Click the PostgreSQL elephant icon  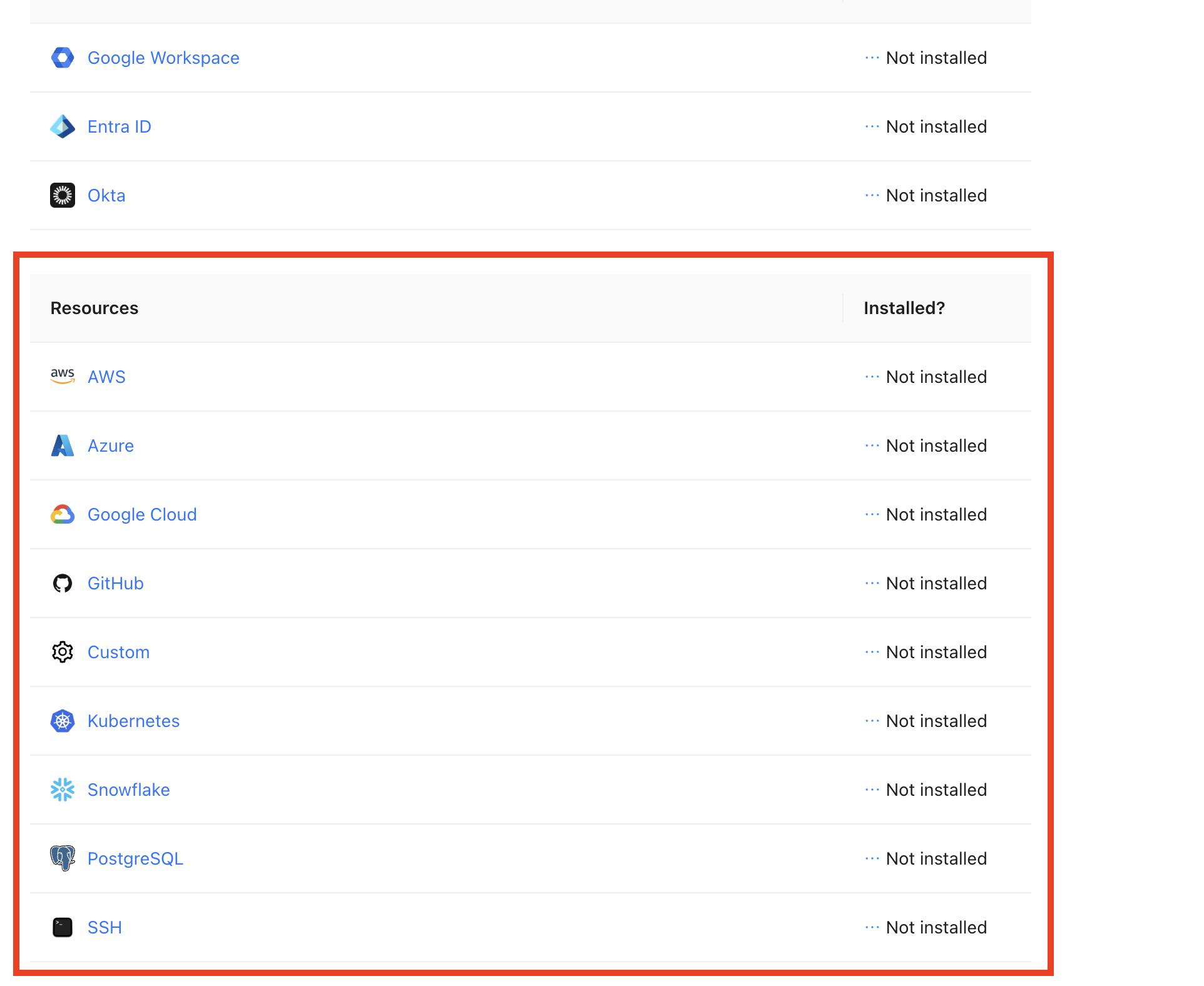(x=63, y=858)
